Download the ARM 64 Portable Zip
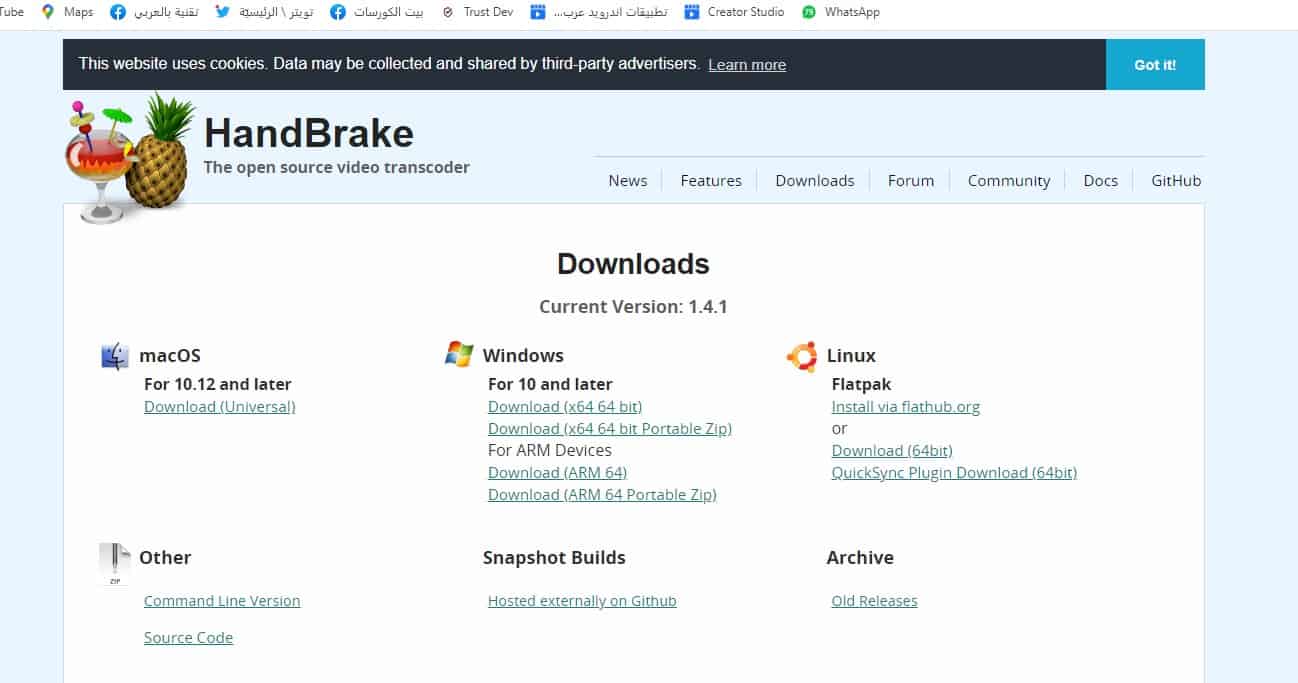 point(601,495)
